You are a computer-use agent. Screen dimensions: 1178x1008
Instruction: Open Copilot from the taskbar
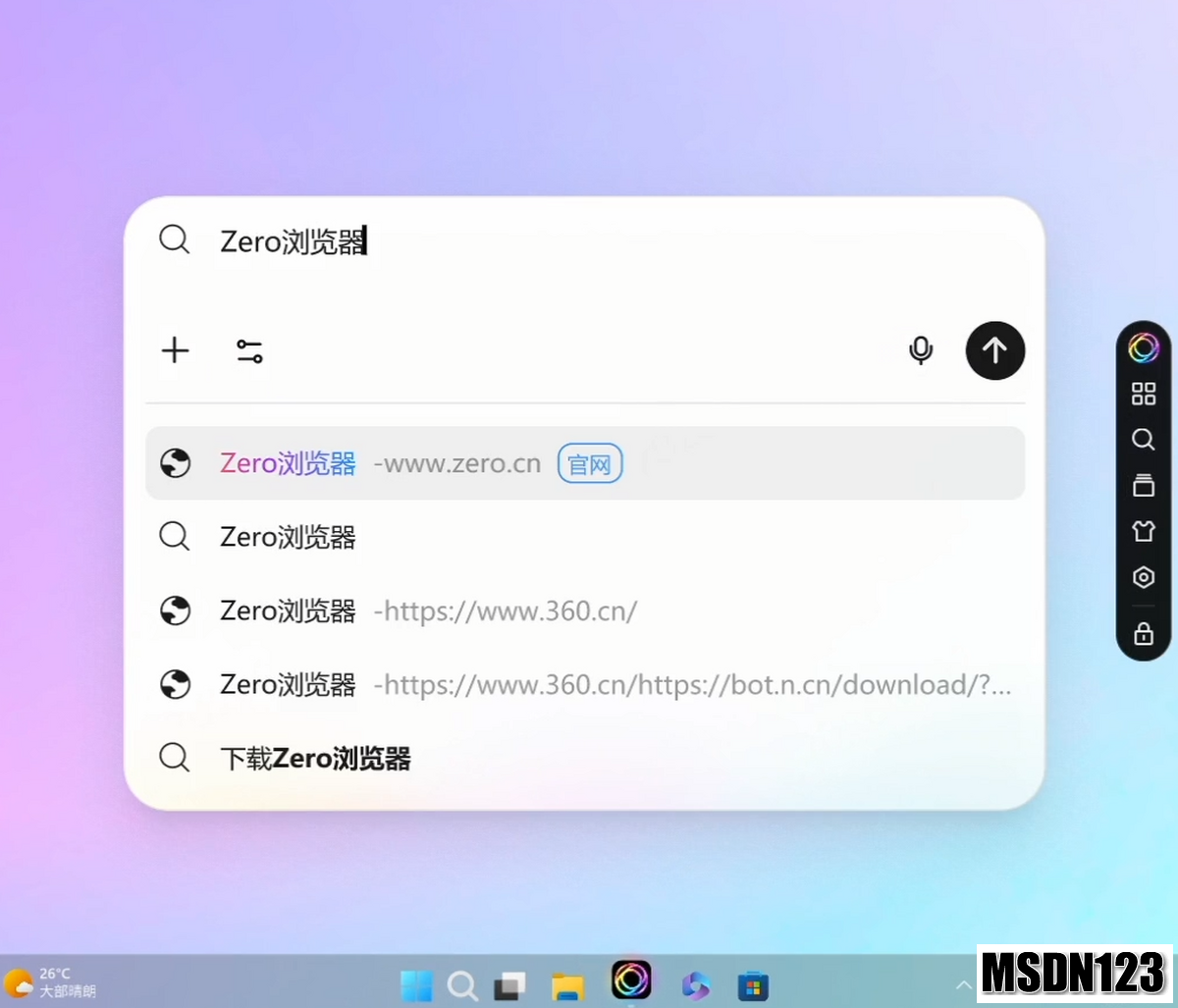click(x=696, y=985)
